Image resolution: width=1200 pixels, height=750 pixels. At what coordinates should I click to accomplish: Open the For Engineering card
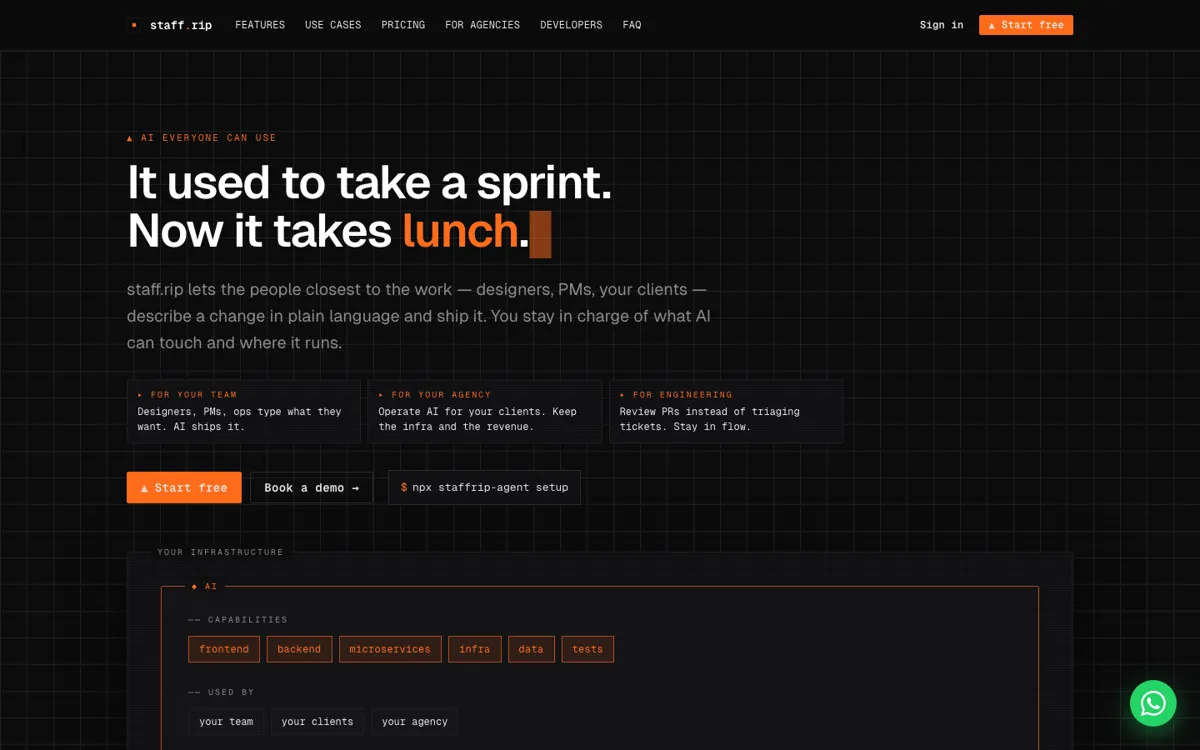[726, 411]
